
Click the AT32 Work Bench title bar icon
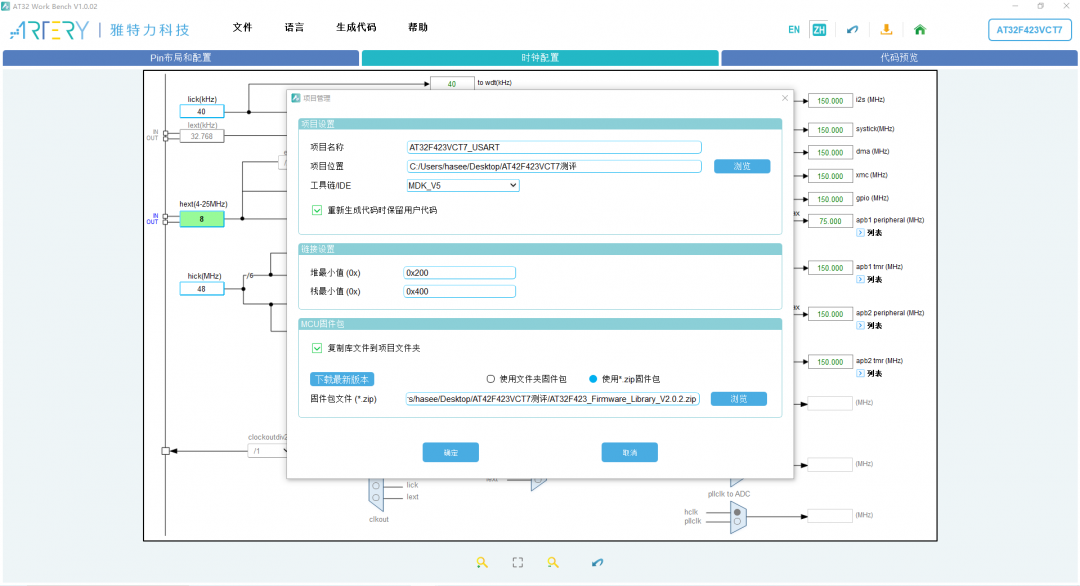[x=6, y=6]
